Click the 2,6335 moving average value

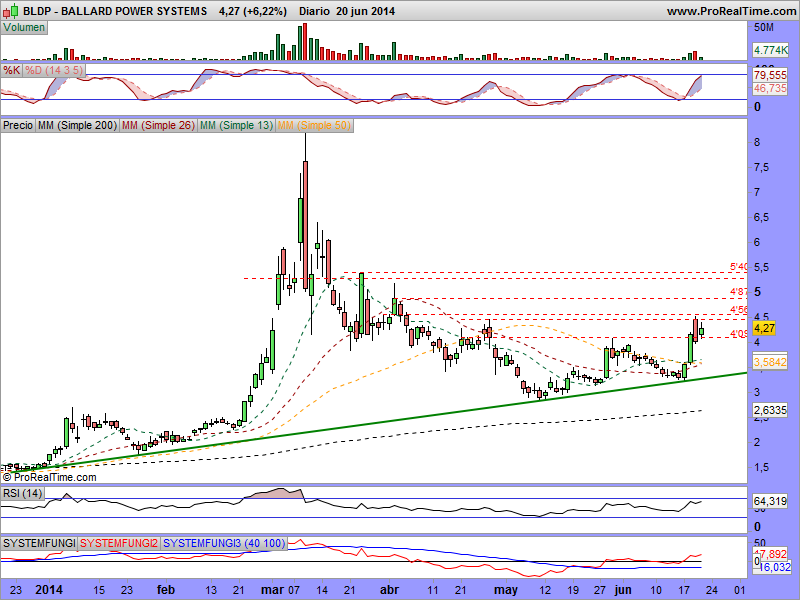click(770, 410)
